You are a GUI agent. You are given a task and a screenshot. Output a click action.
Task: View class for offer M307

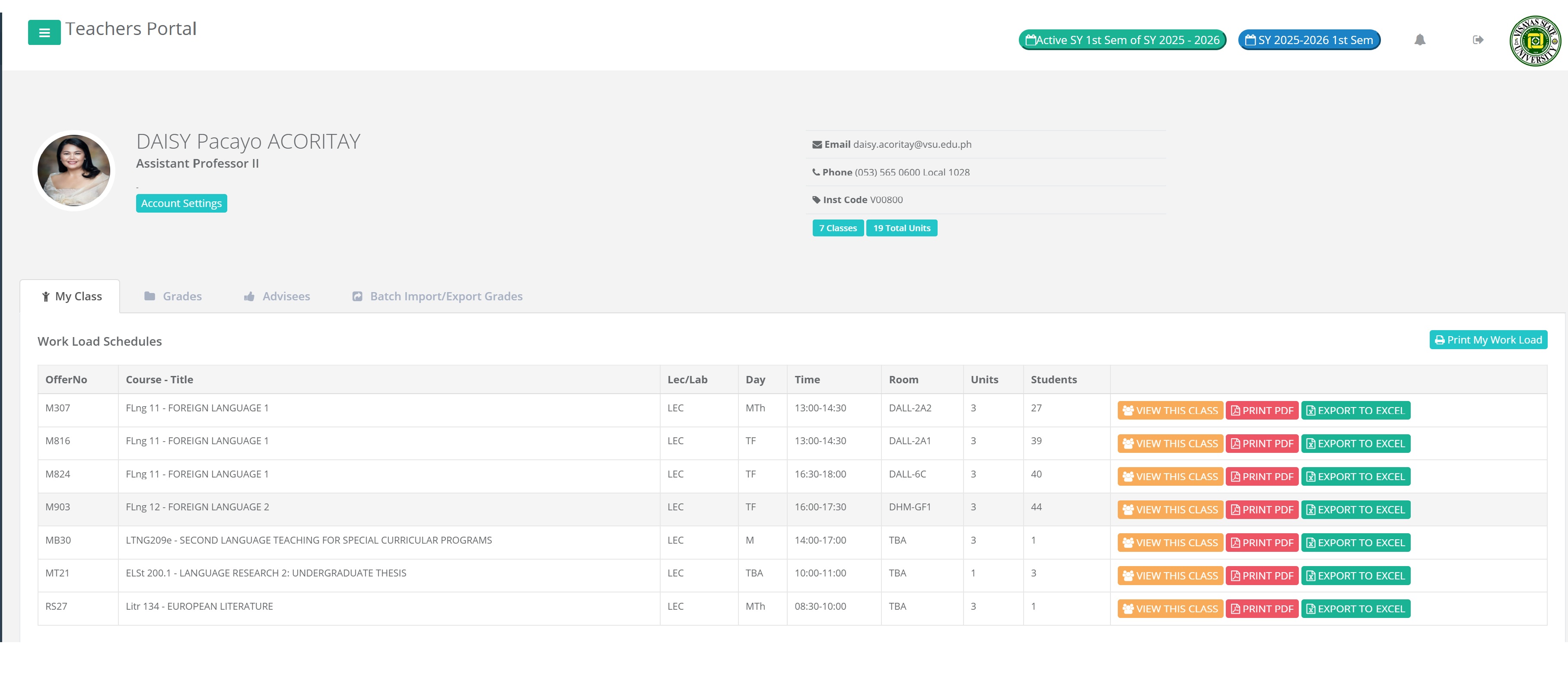1169,411
